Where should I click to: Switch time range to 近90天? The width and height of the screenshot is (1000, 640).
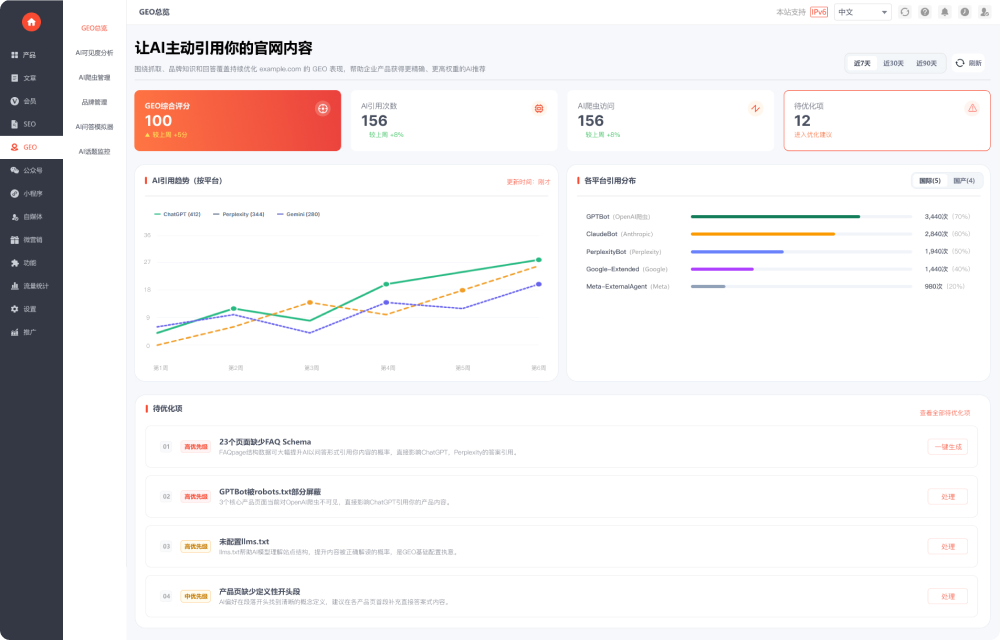927,63
